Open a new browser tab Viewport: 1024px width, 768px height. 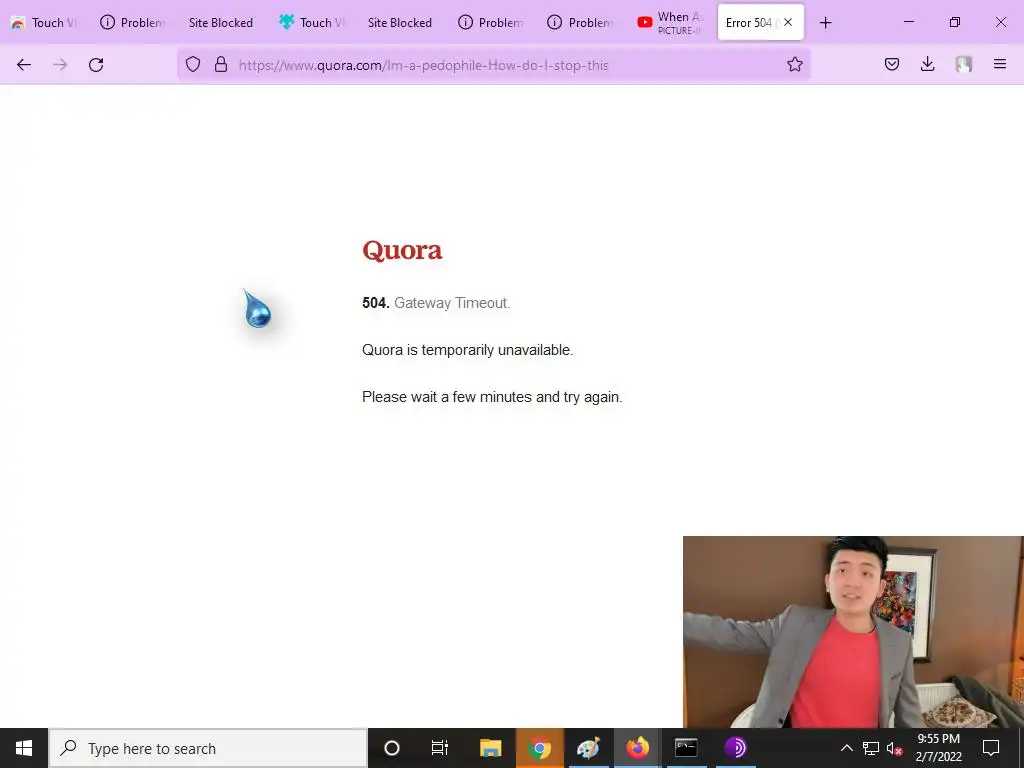(825, 23)
